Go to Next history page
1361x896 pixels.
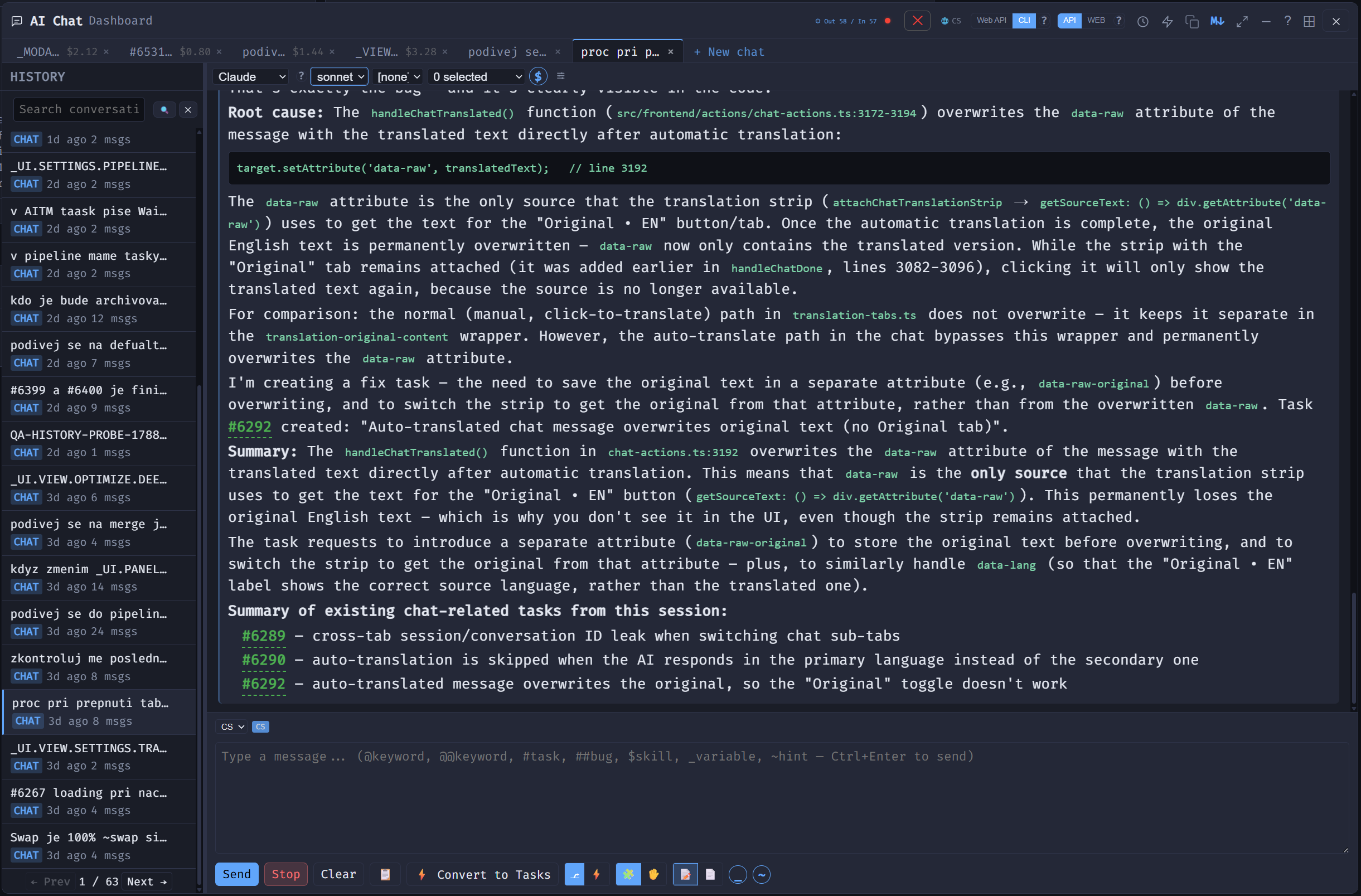(x=147, y=881)
